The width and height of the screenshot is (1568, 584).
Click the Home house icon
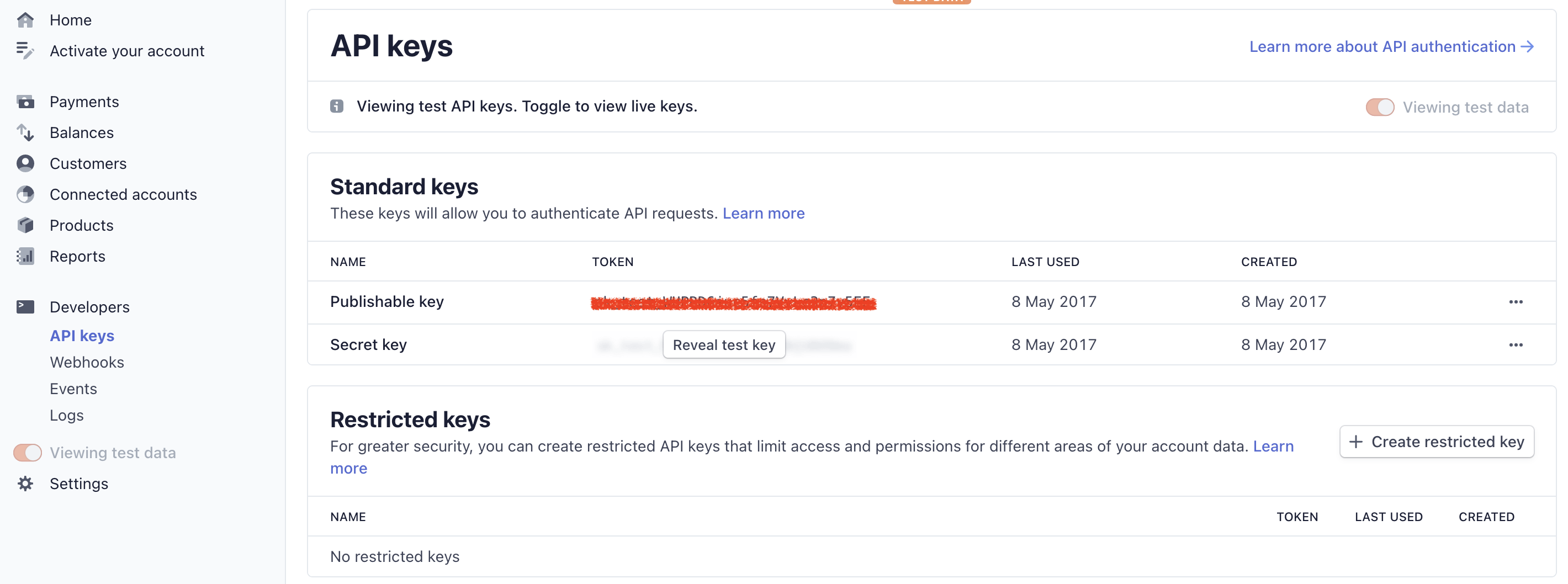(25, 20)
